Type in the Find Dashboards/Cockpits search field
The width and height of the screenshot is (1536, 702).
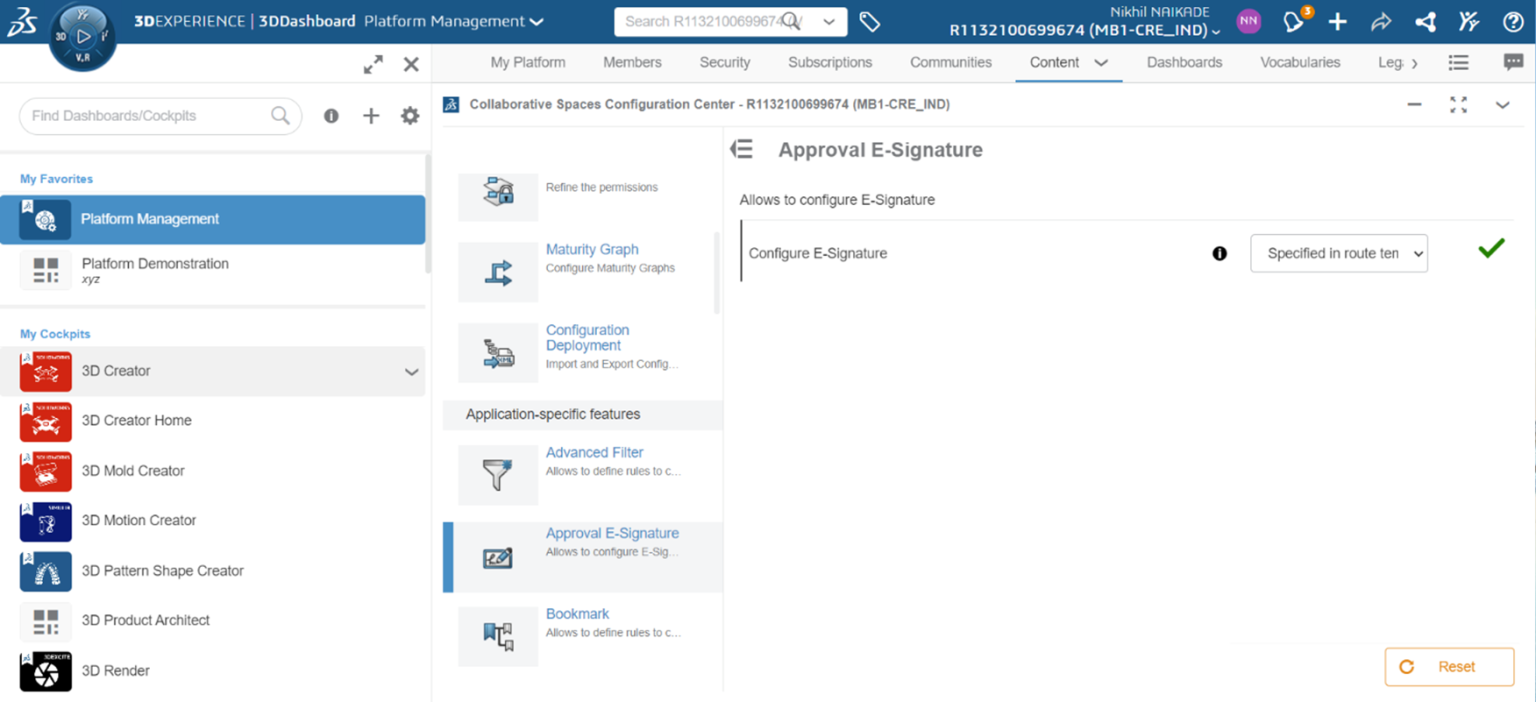click(150, 116)
